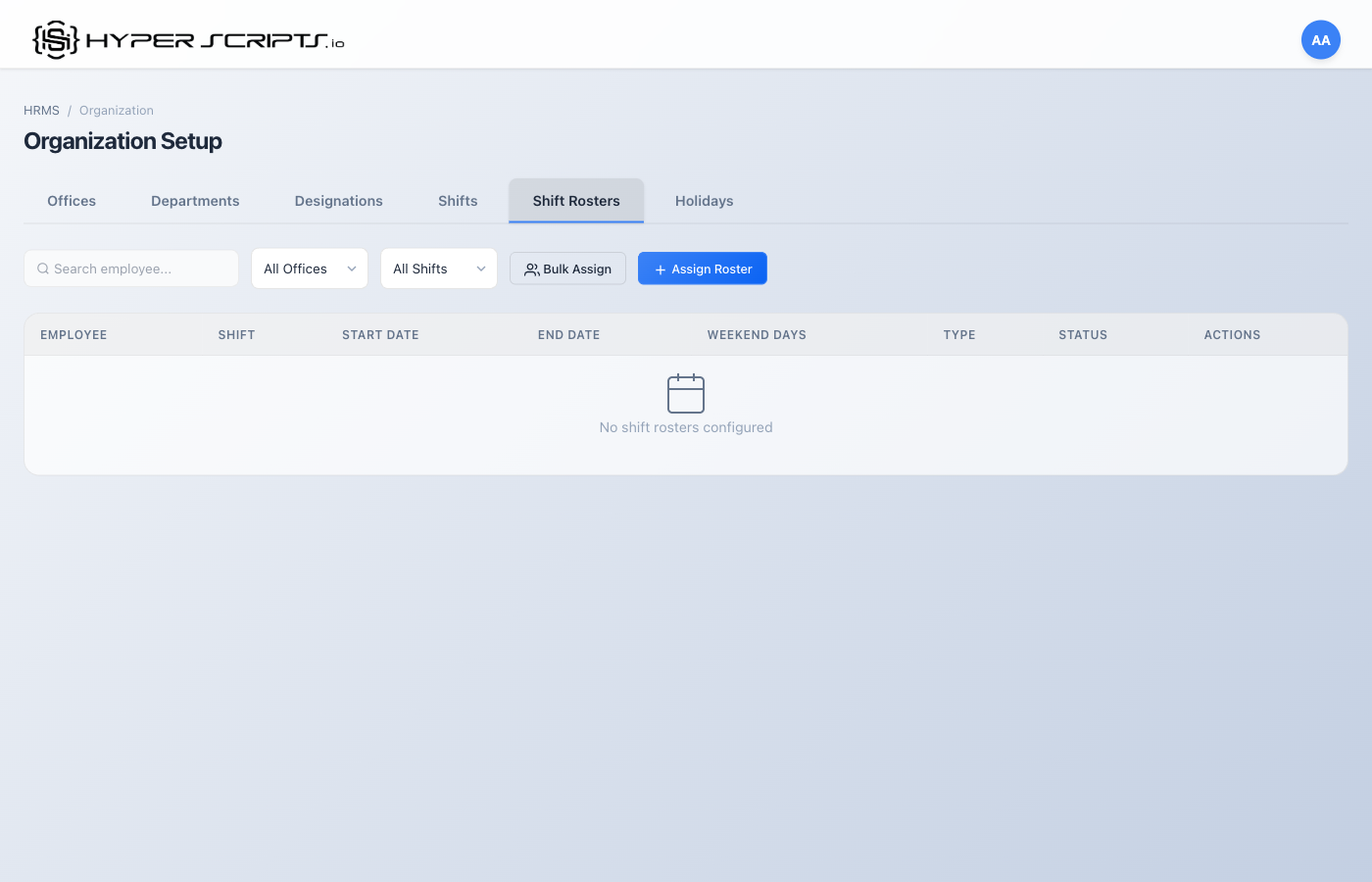Open the Holidays tab

click(704, 200)
